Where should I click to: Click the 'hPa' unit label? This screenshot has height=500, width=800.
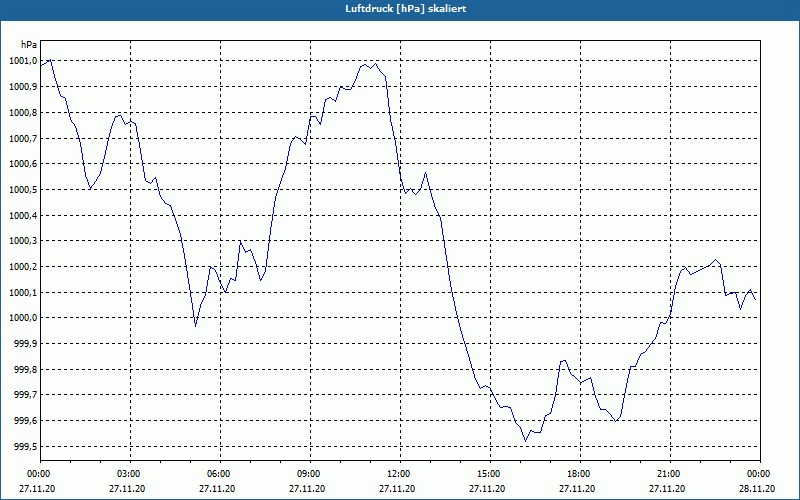tap(29, 45)
